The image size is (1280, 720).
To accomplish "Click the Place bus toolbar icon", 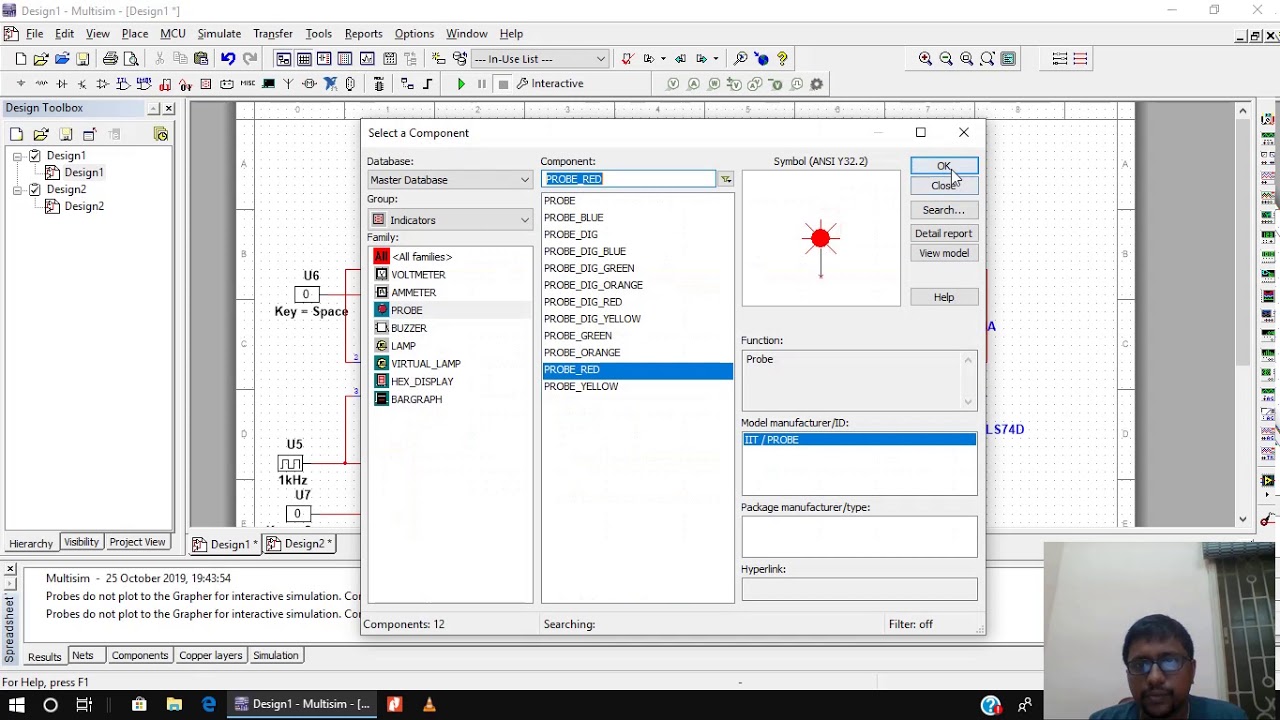I will (428, 84).
